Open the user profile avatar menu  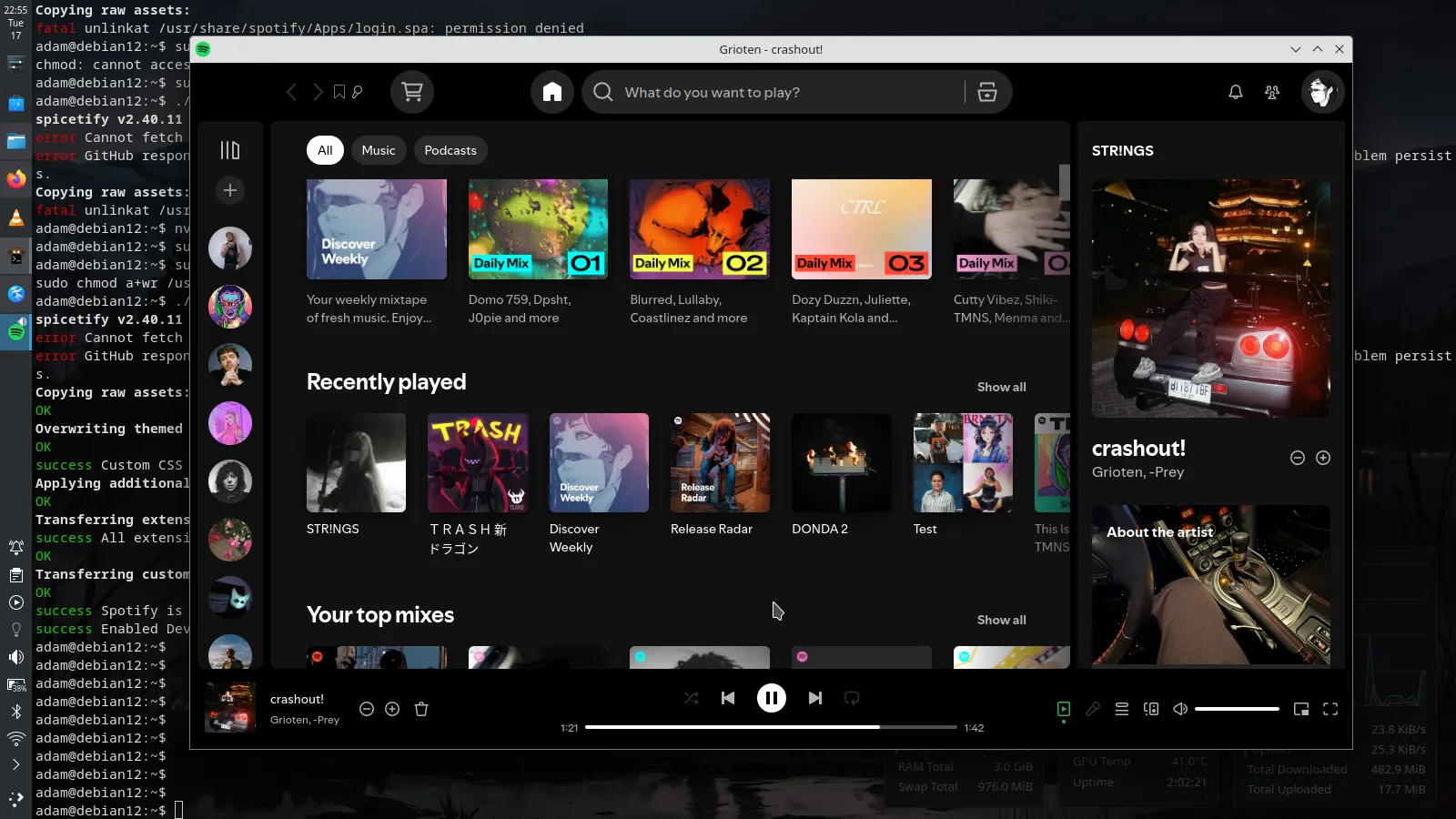tap(1322, 92)
